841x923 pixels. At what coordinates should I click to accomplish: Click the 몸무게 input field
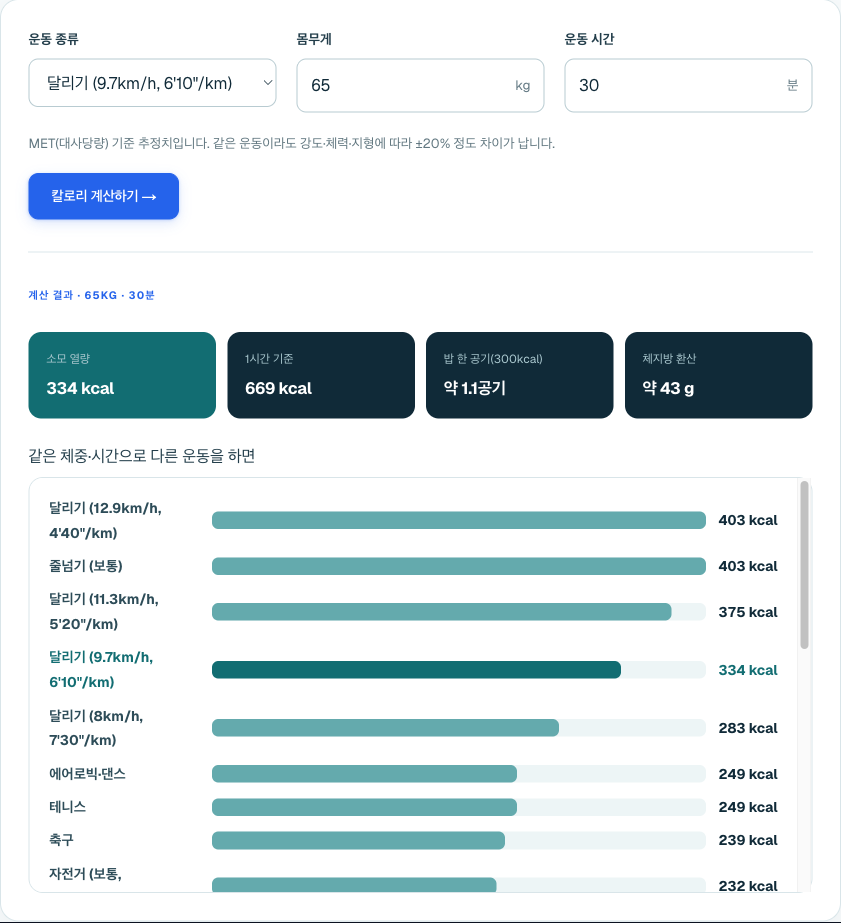pyautogui.click(x=420, y=85)
